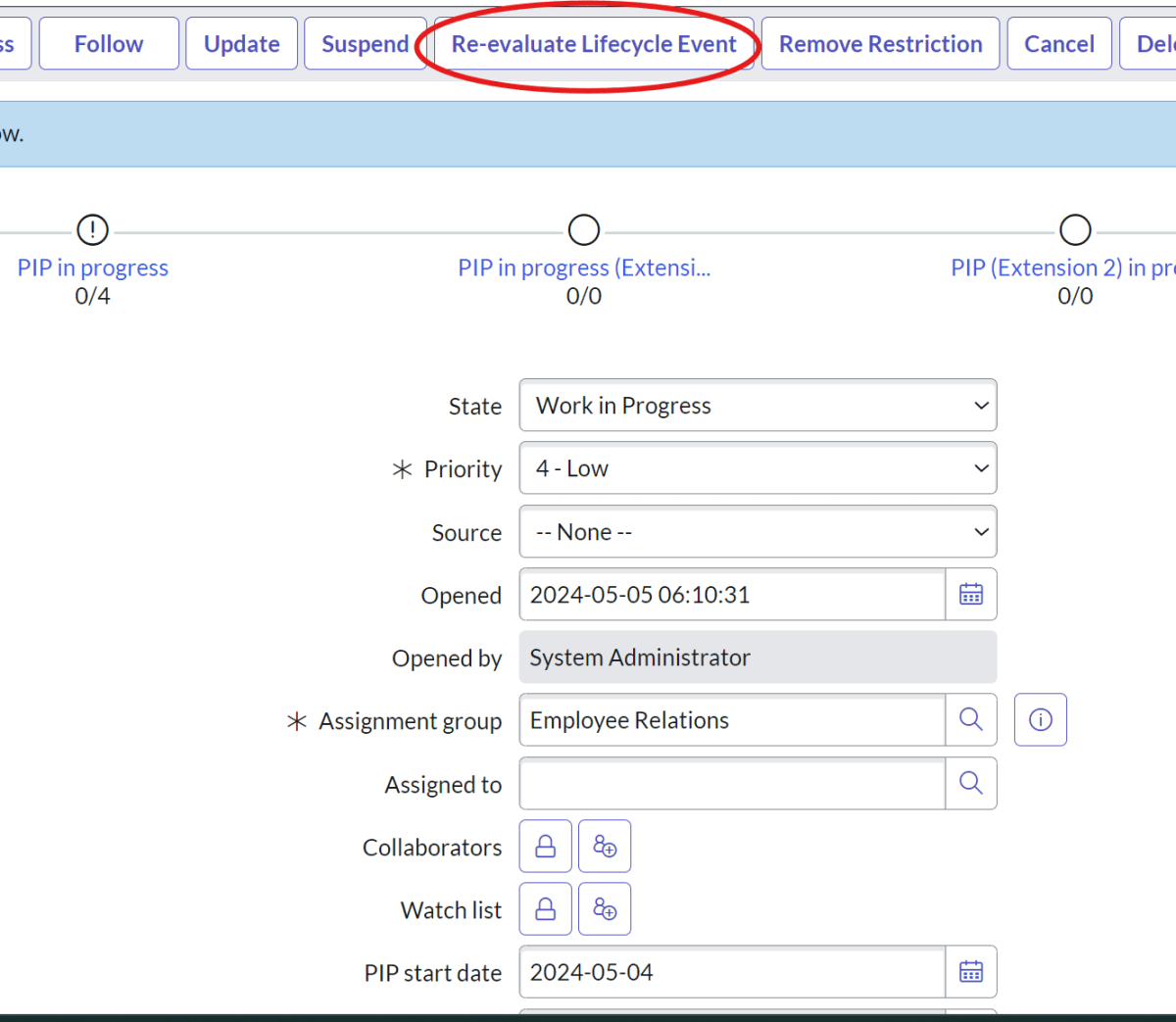Click Remove Restriction
The width and height of the screenshot is (1176, 1022).
(x=879, y=43)
